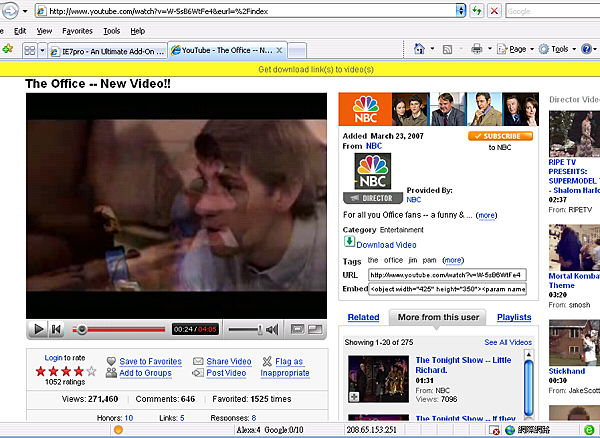This screenshot has height=438, width=600.
Task: Click the yellow Get download links bar
Action: point(300,69)
